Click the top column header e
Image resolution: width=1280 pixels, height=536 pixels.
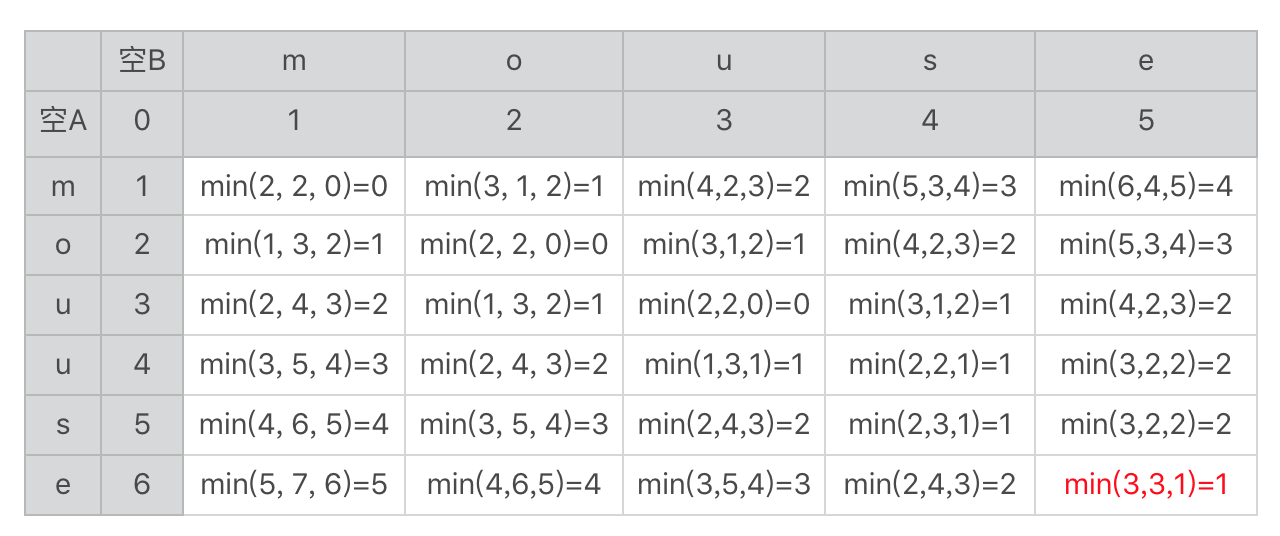(1145, 61)
